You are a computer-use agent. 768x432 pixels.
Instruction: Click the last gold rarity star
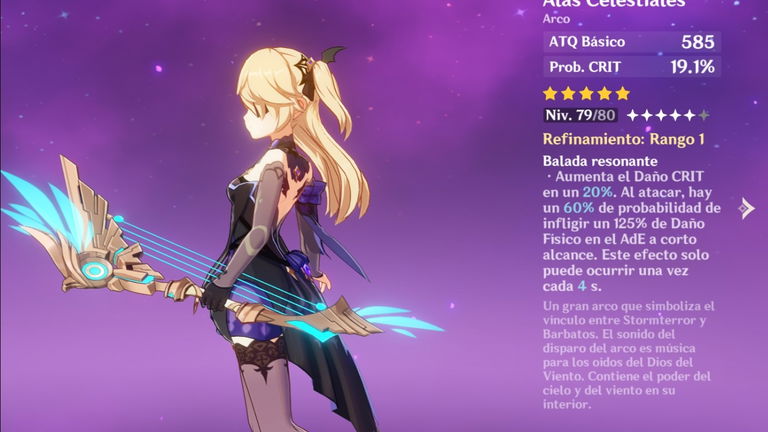(623, 93)
